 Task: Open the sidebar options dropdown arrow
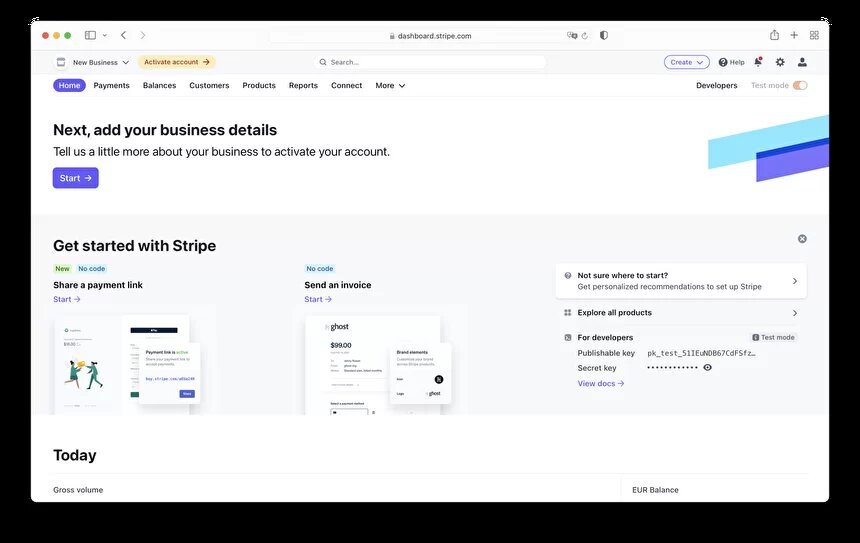point(105,35)
